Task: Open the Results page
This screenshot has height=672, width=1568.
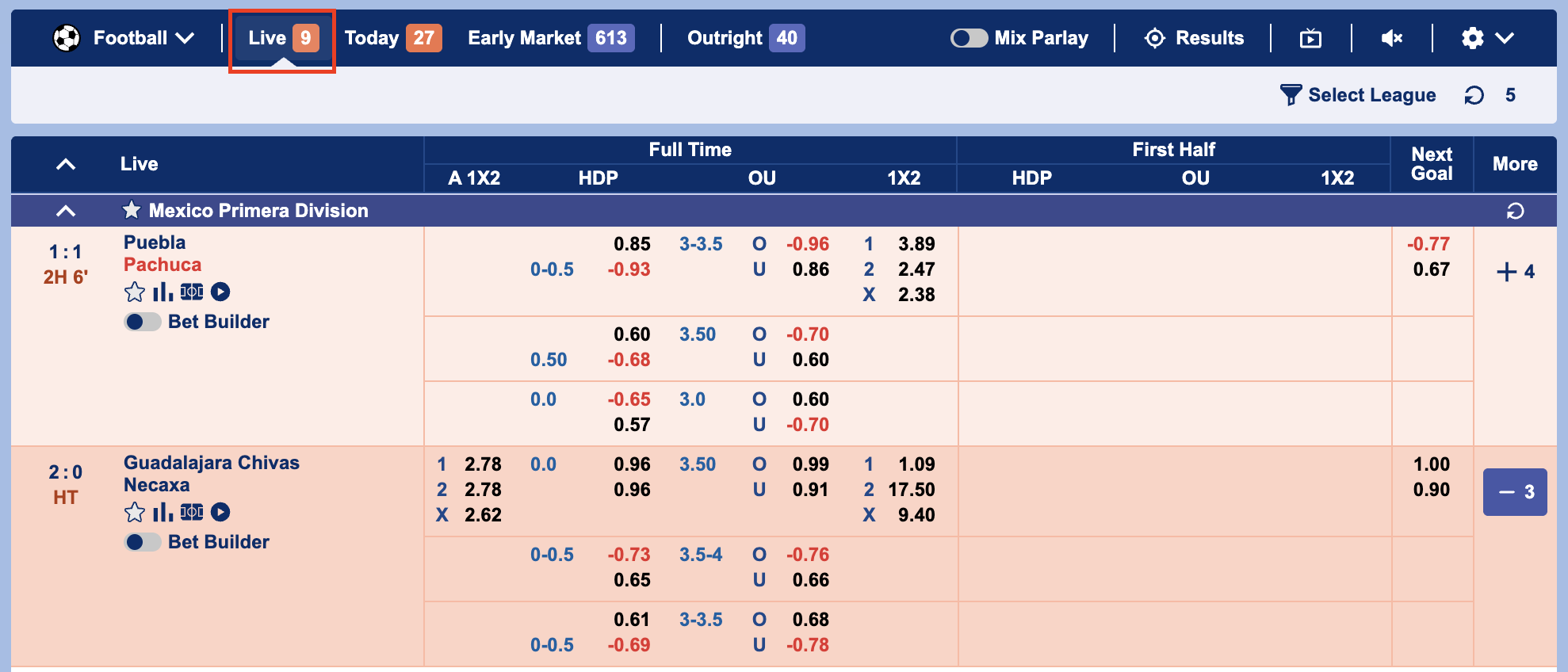Action: click(1194, 38)
